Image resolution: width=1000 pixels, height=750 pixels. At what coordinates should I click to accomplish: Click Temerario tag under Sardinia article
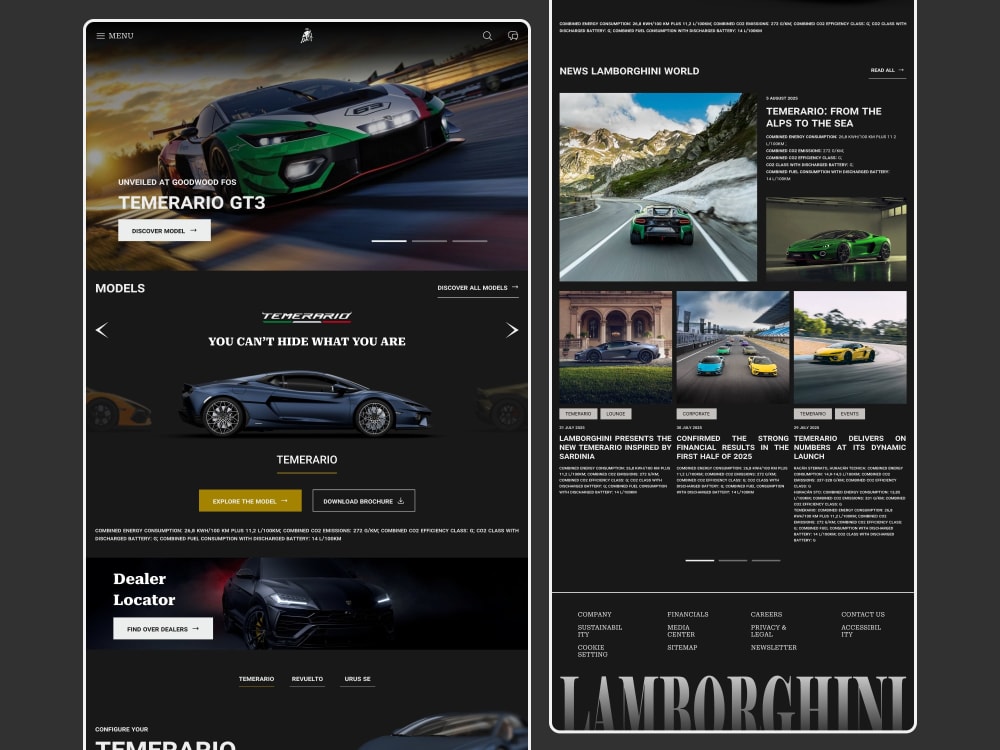point(578,414)
